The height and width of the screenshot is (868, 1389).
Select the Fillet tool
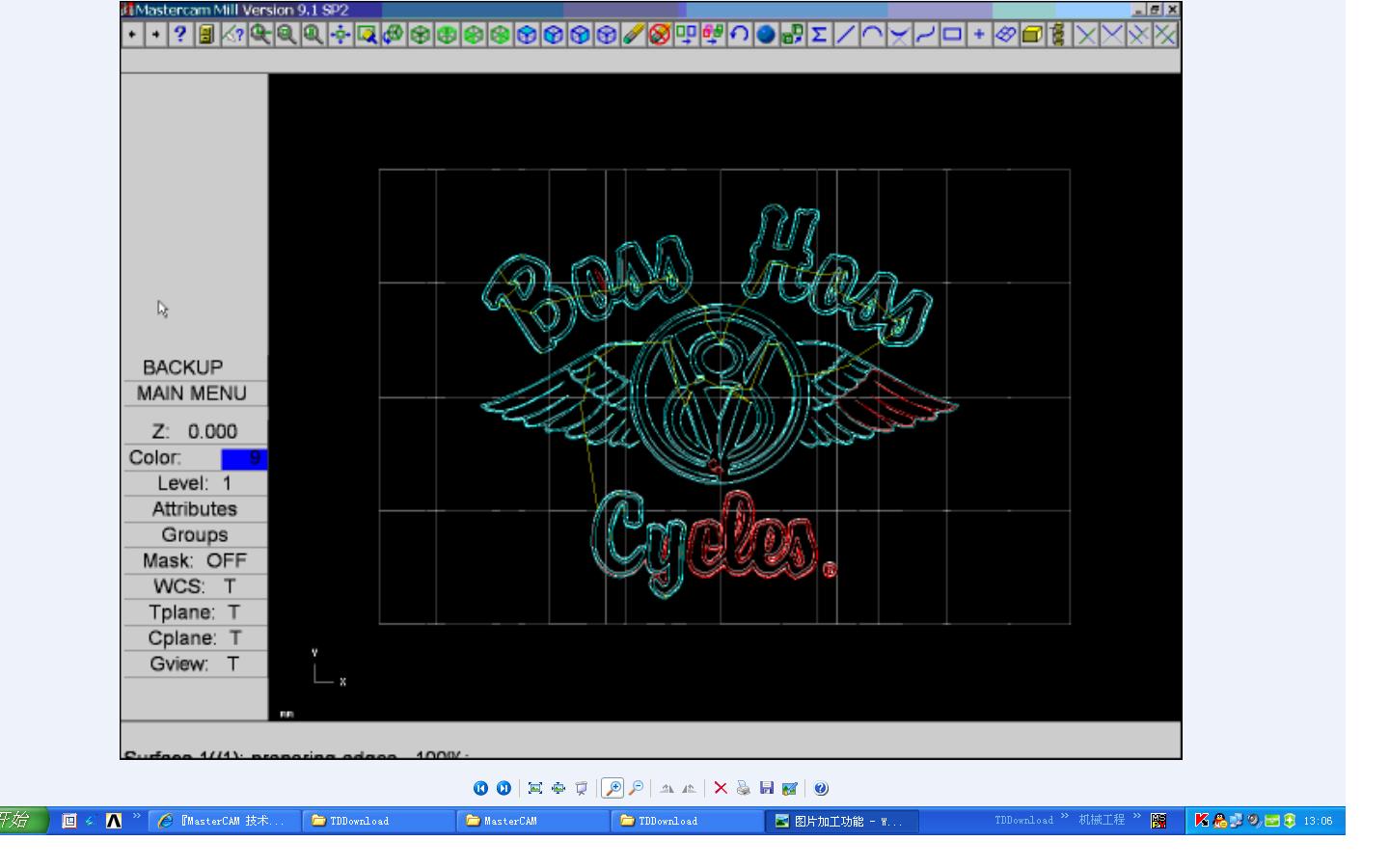pyautogui.click(x=899, y=35)
